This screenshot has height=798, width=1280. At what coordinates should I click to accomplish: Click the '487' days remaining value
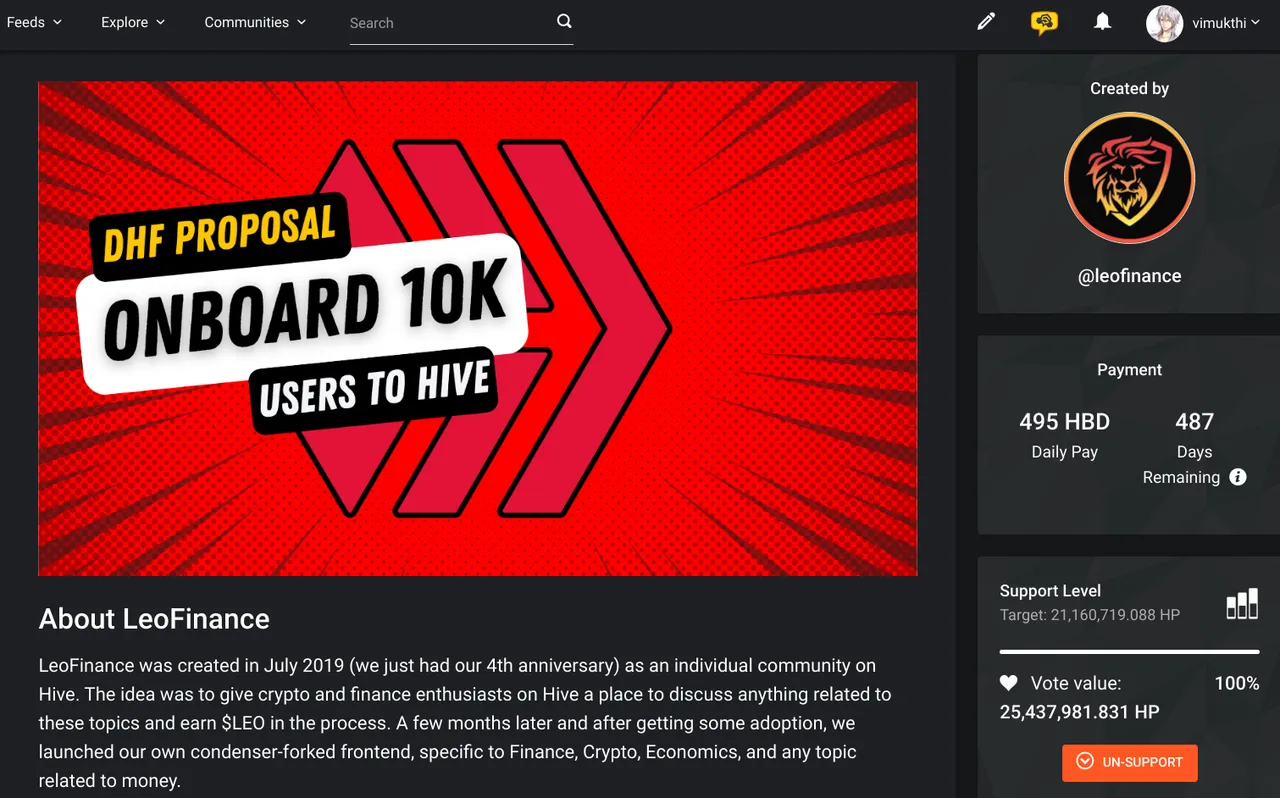tap(1194, 422)
